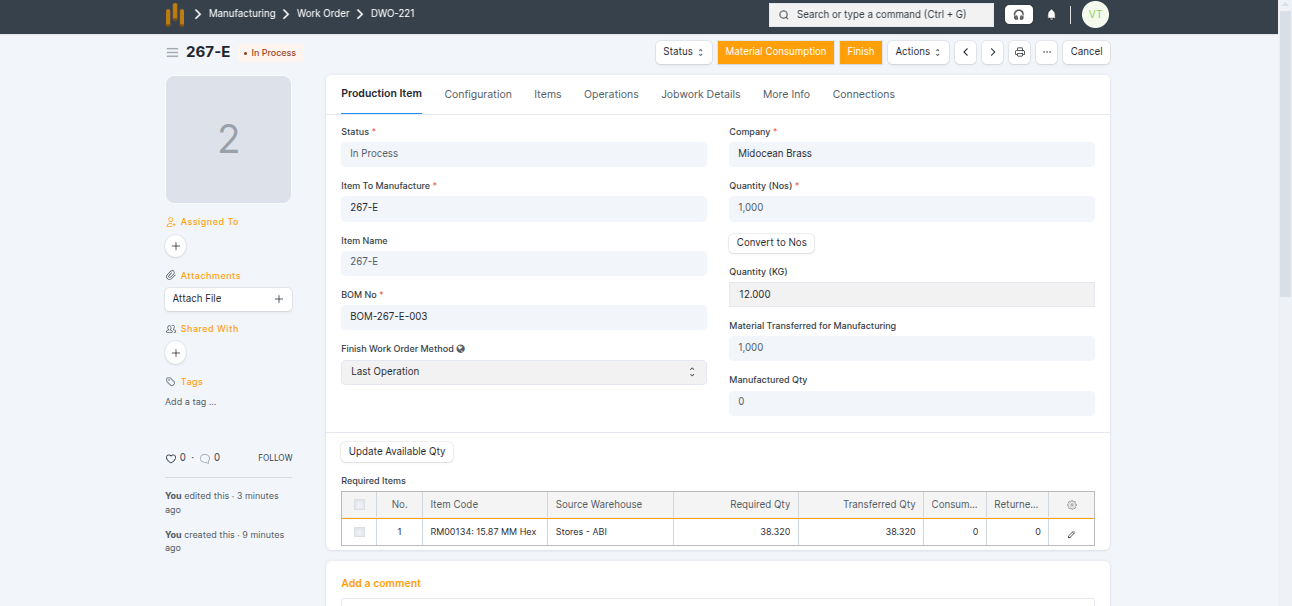This screenshot has height=606, width=1292.
Task: Open the headset support icon
Action: (1018, 15)
